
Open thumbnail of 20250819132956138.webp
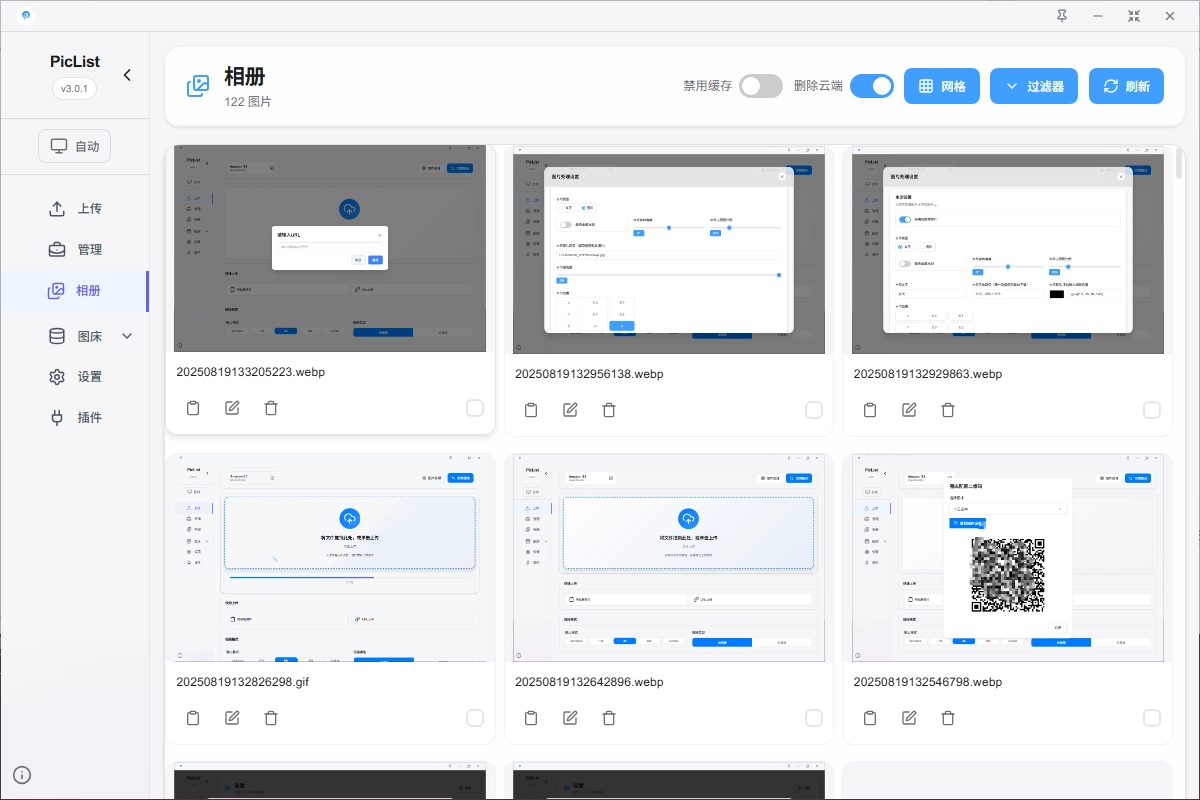(x=669, y=249)
